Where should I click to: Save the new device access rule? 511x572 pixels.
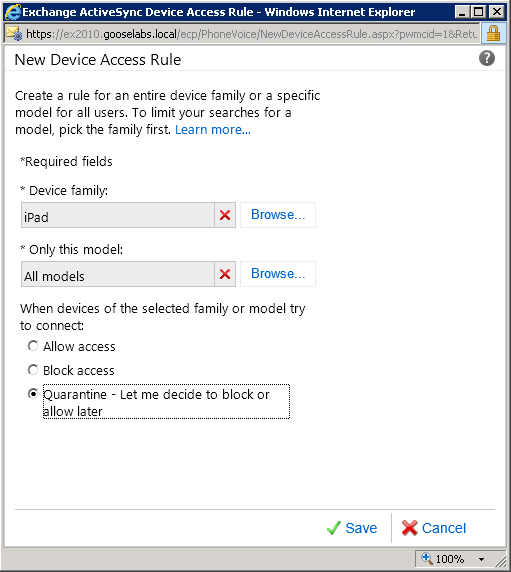coord(352,528)
